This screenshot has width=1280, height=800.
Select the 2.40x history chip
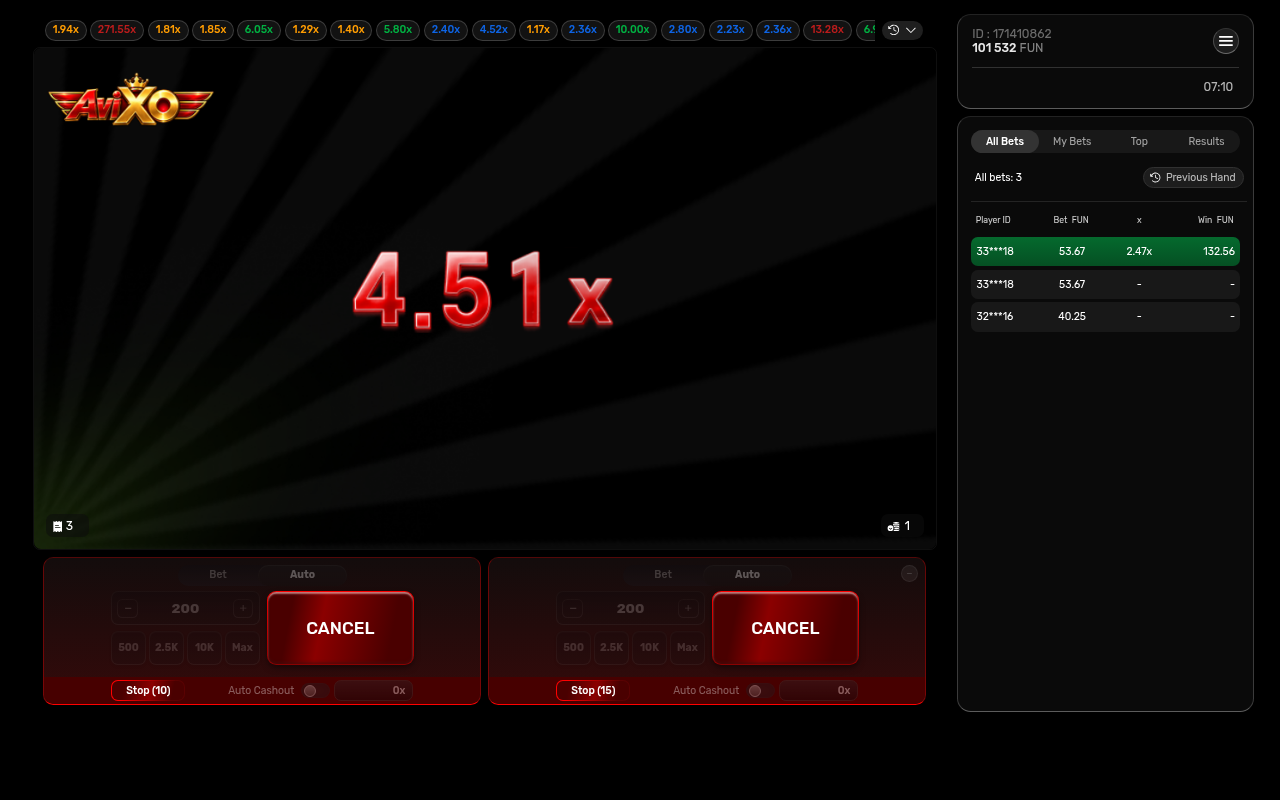[x=446, y=30]
